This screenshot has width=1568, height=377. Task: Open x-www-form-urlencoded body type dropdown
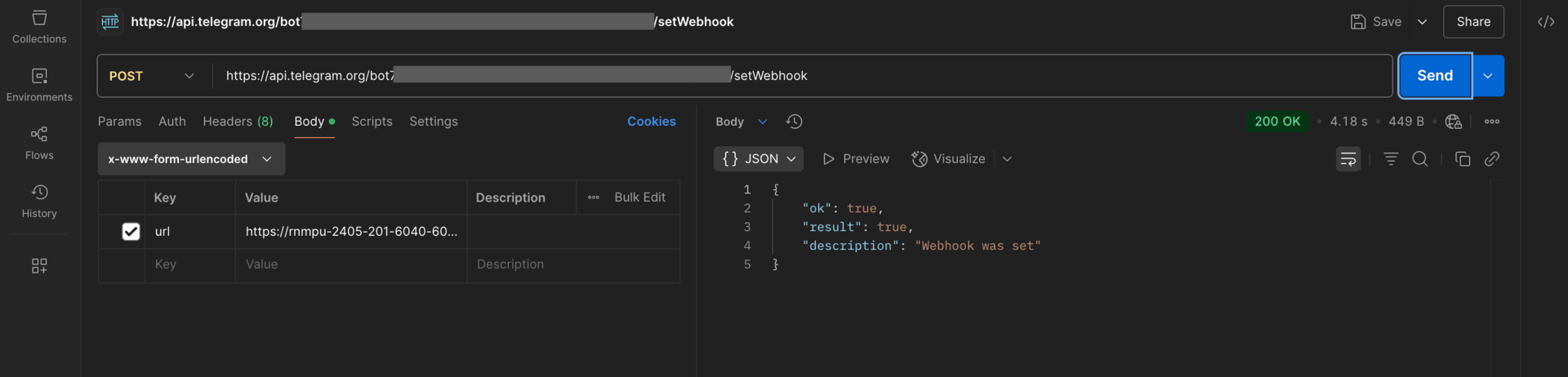[191, 159]
